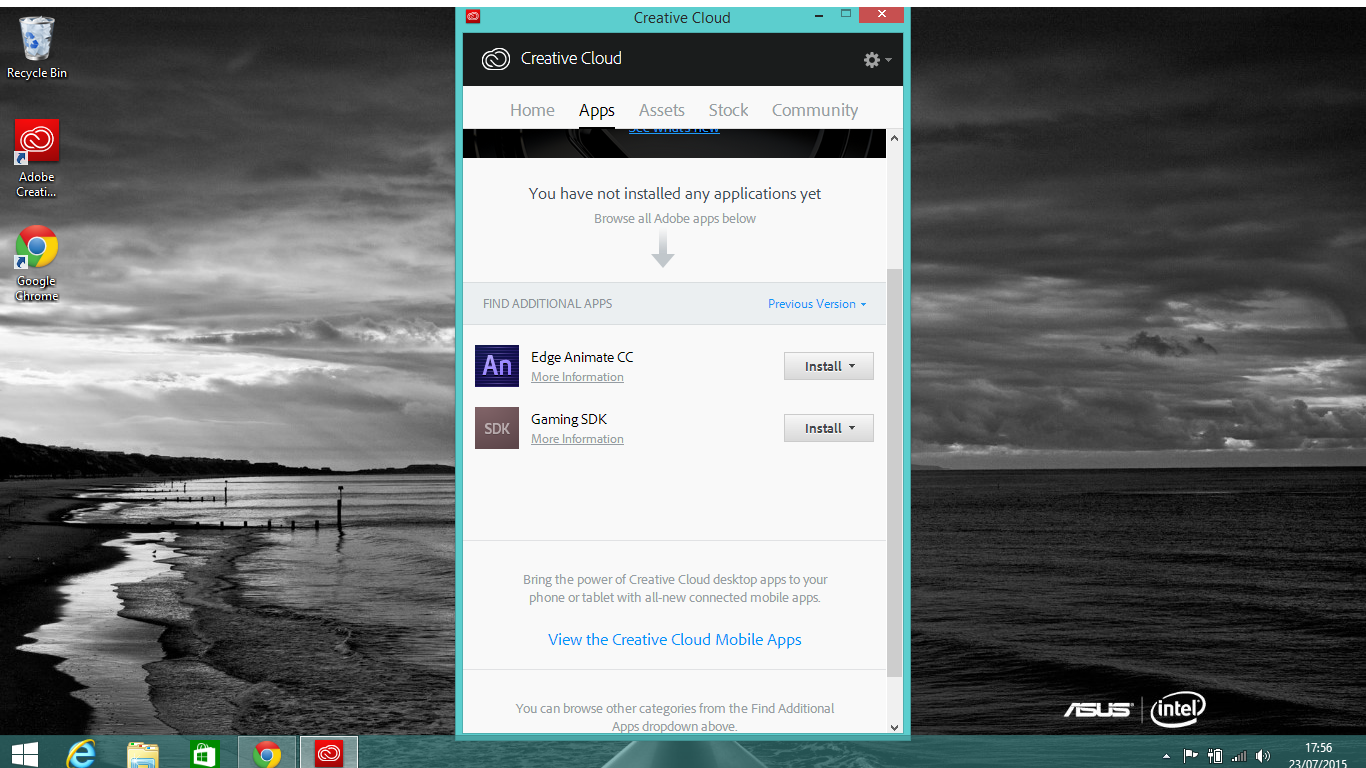The height and width of the screenshot is (768, 1366).
Task: Click the Edge Animate CC app icon
Action: (497, 366)
